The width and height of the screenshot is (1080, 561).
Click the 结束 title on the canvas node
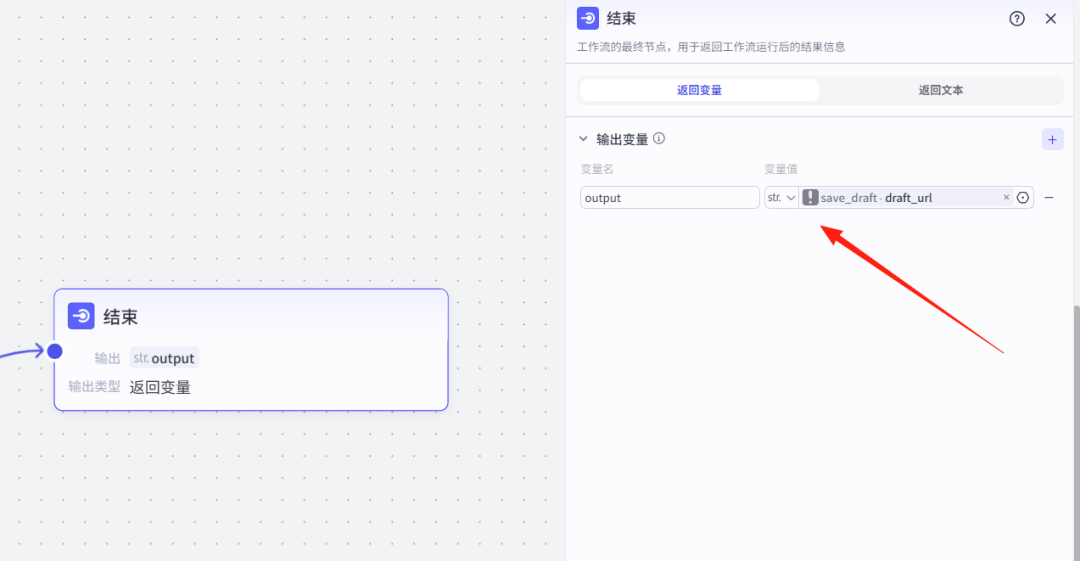121,317
